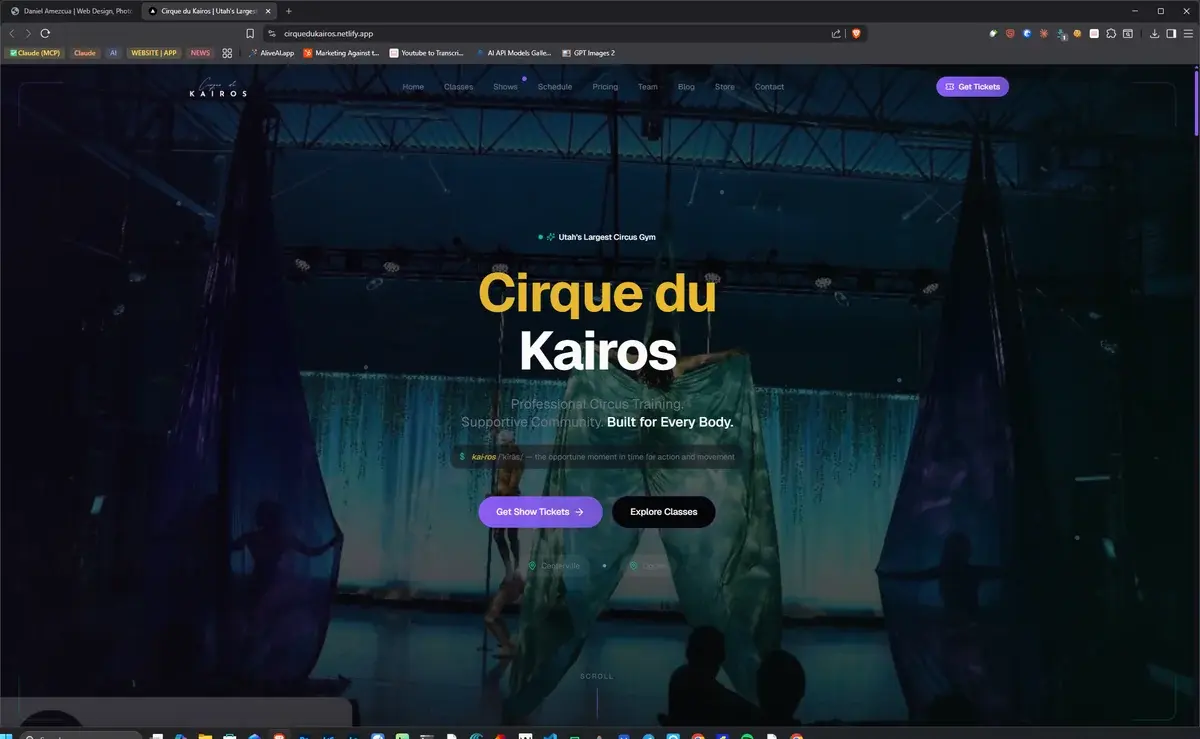Open the Contact nav link
The image size is (1200, 739).
[x=769, y=87]
